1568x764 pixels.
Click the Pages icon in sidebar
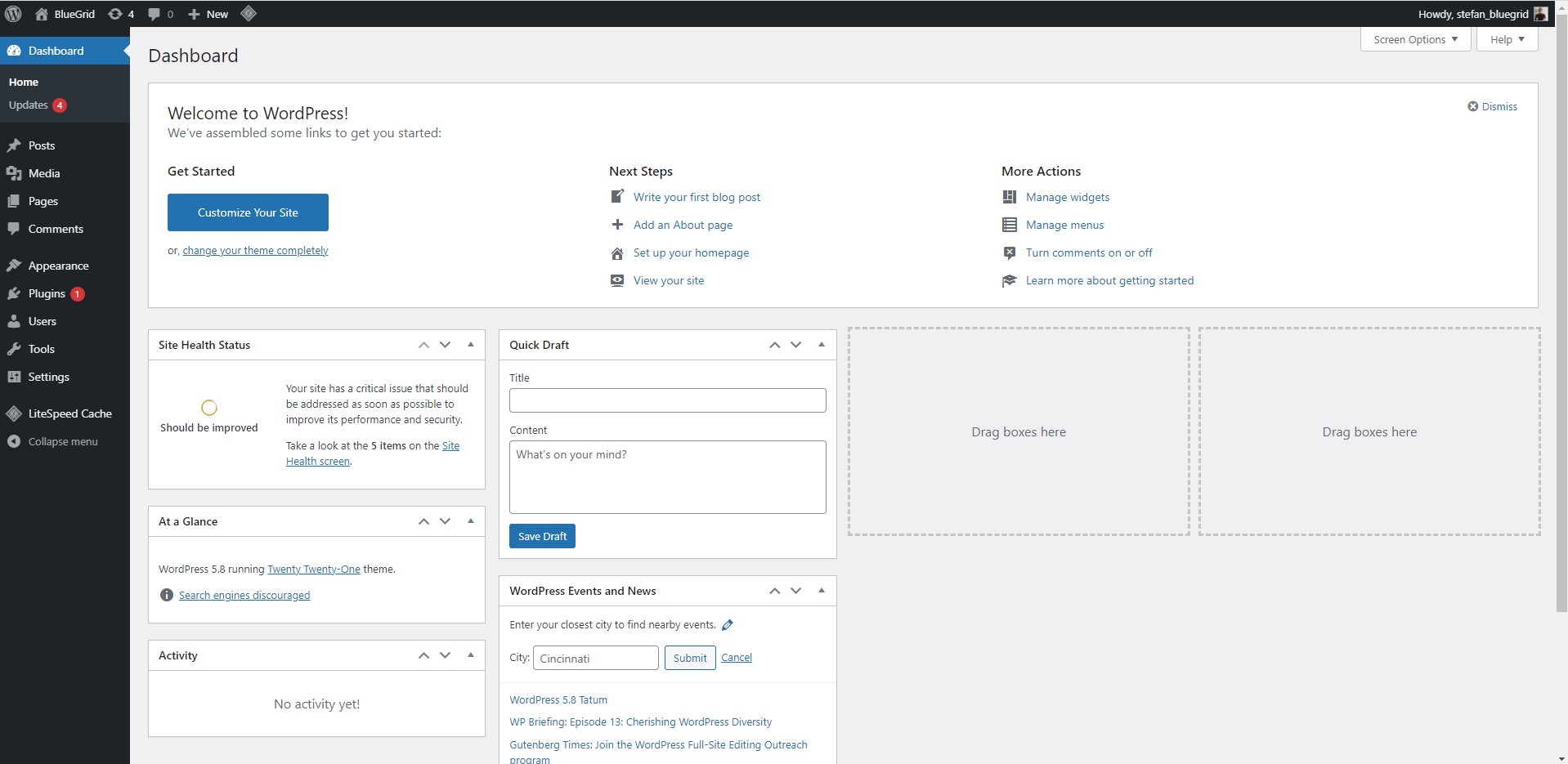[14, 201]
